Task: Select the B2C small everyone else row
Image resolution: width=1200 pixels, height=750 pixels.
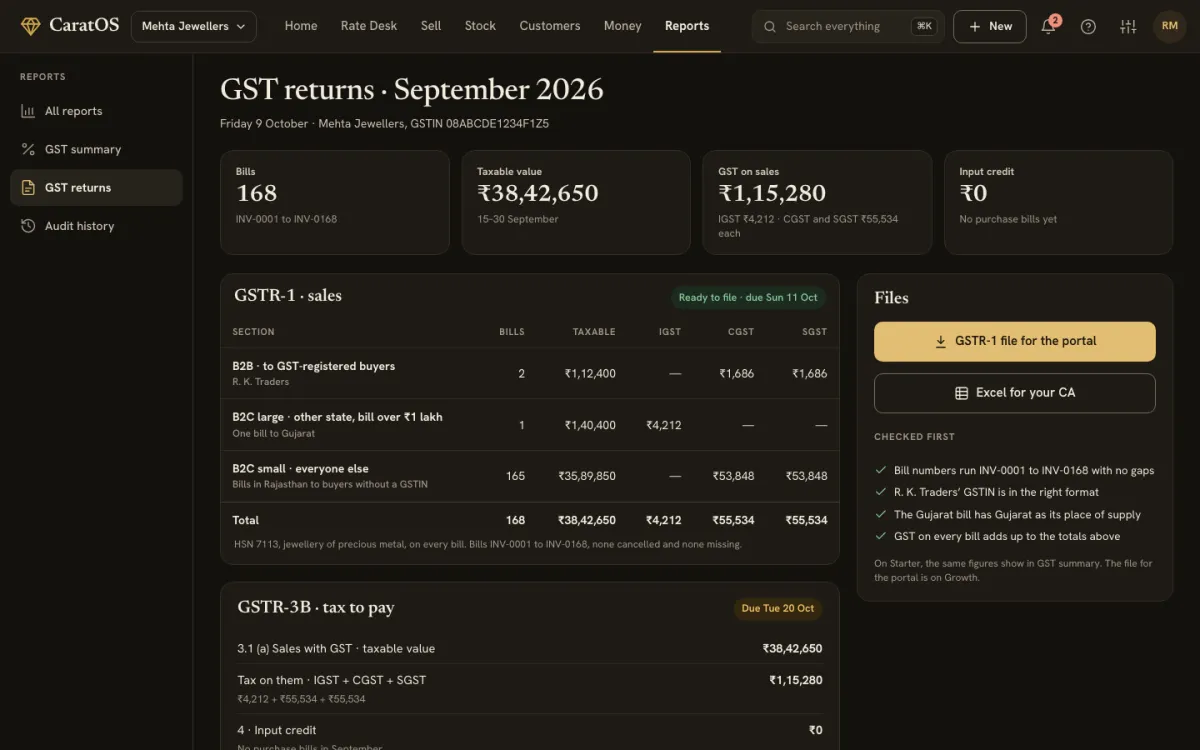Action: [529, 476]
